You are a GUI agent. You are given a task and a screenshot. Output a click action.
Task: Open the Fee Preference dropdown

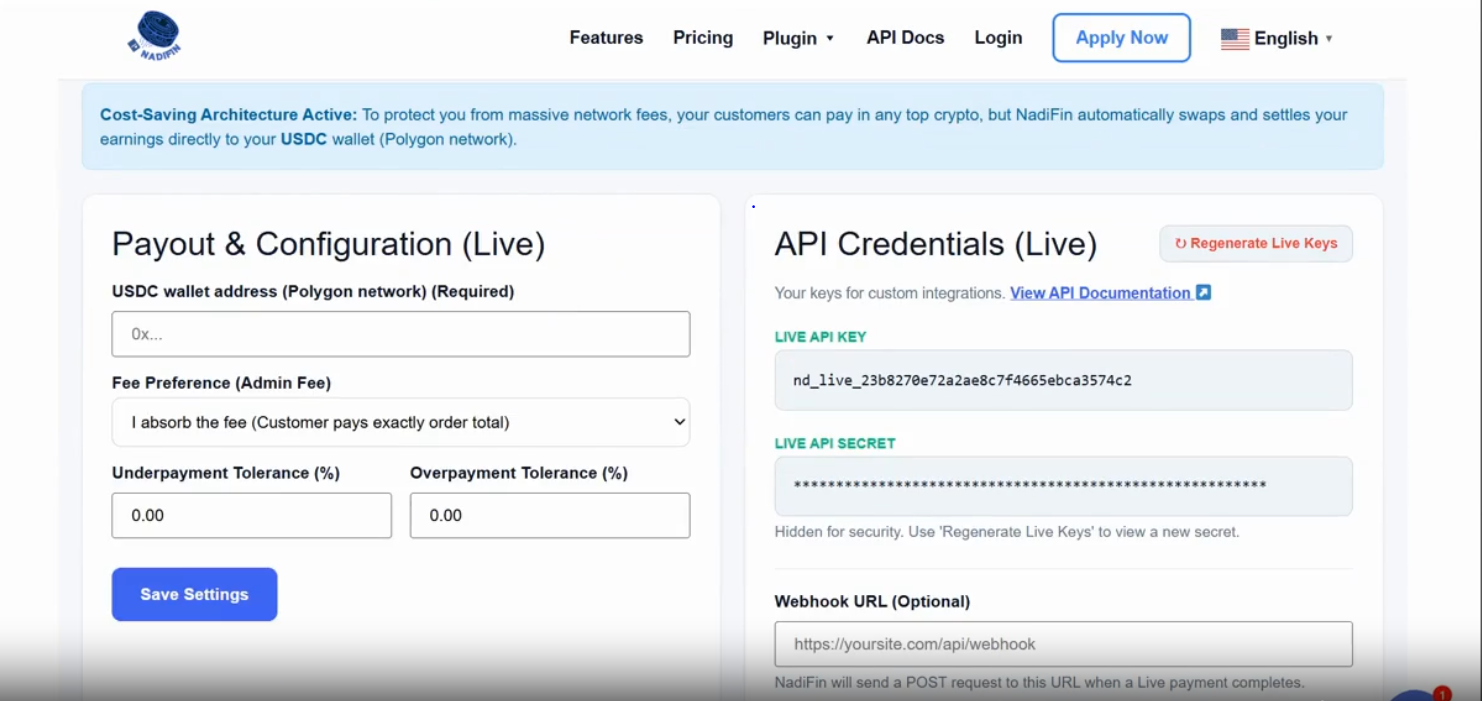point(401,423)
